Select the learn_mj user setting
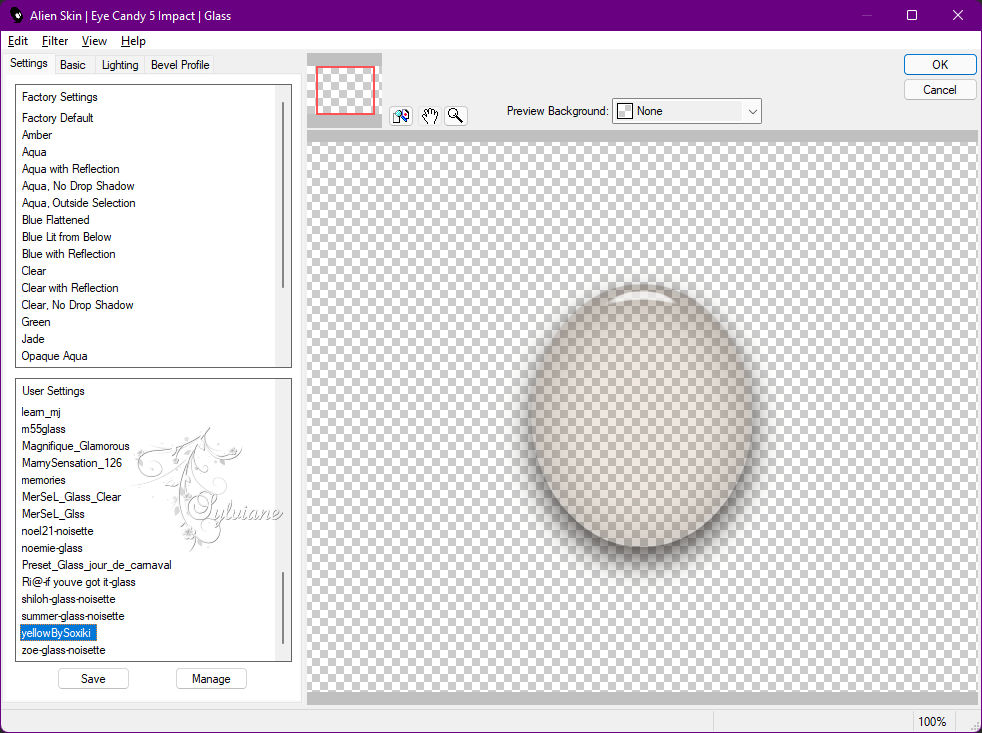The image size is (982, 733). click(41, 412)
